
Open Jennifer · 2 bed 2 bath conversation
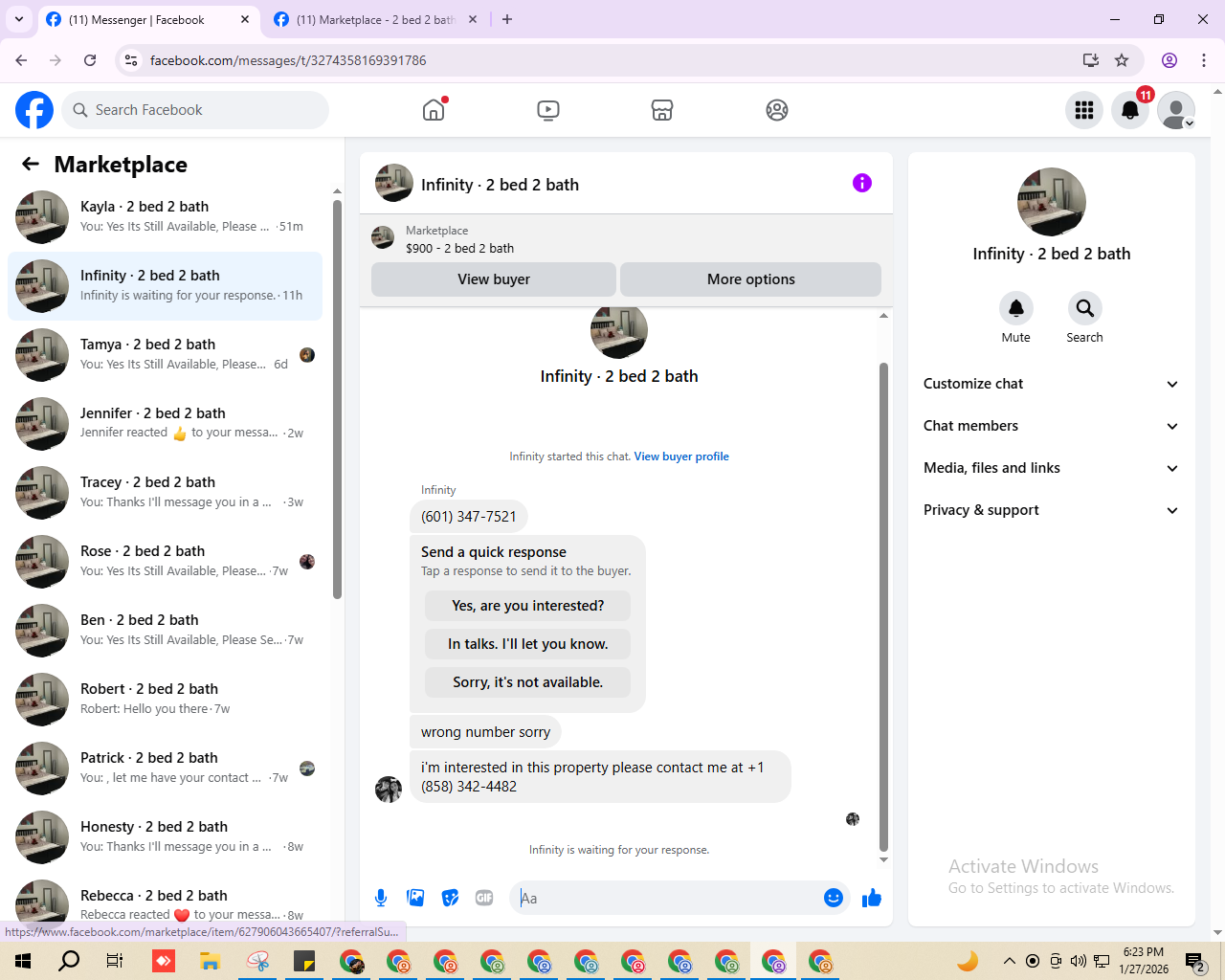click(166, 424)
